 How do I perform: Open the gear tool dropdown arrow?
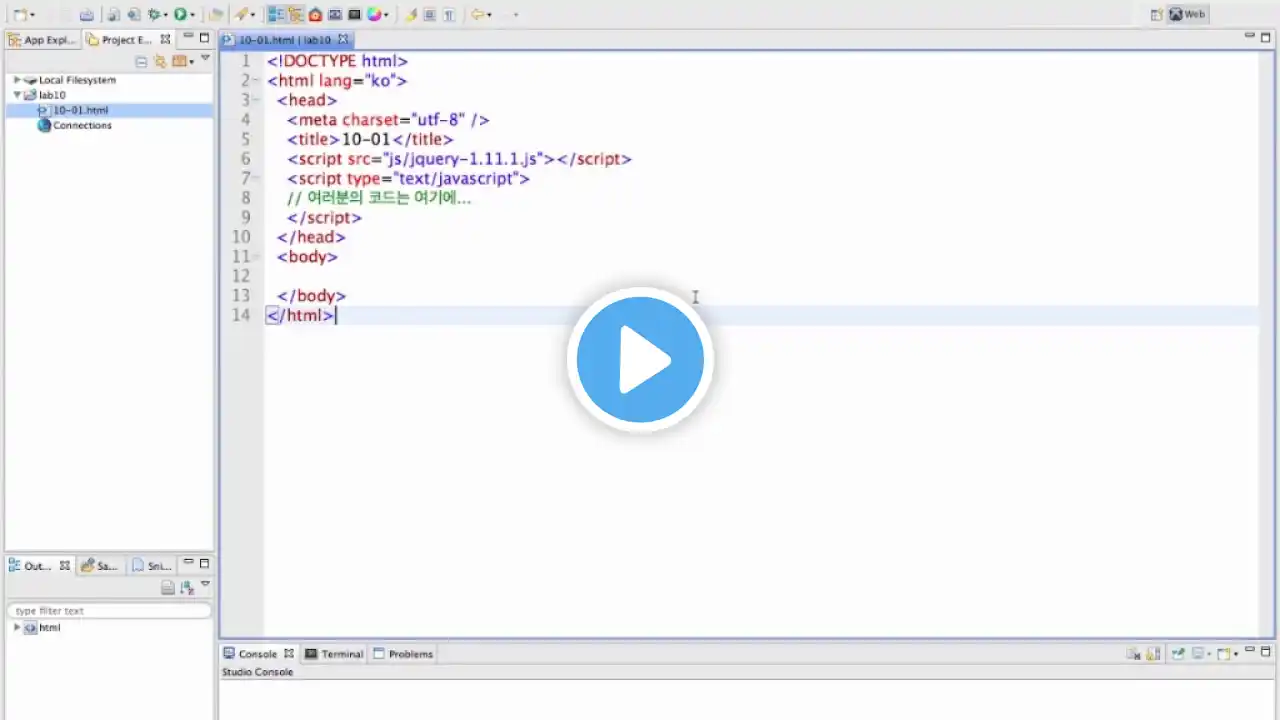(166, 15)
